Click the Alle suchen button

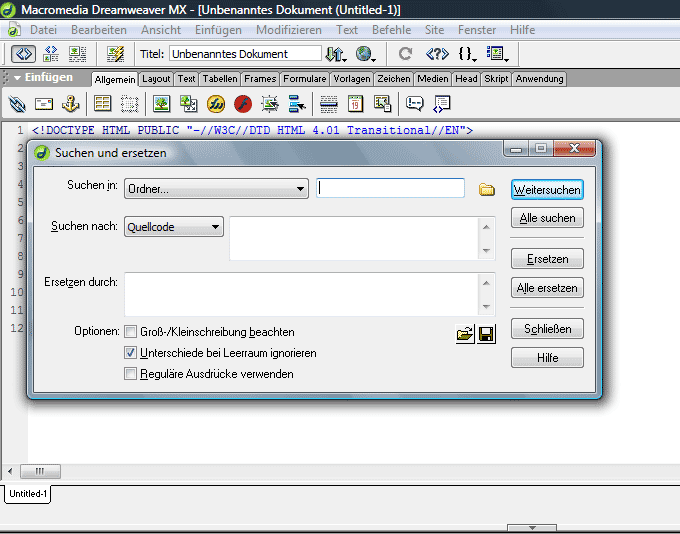[x=547, y=218]
